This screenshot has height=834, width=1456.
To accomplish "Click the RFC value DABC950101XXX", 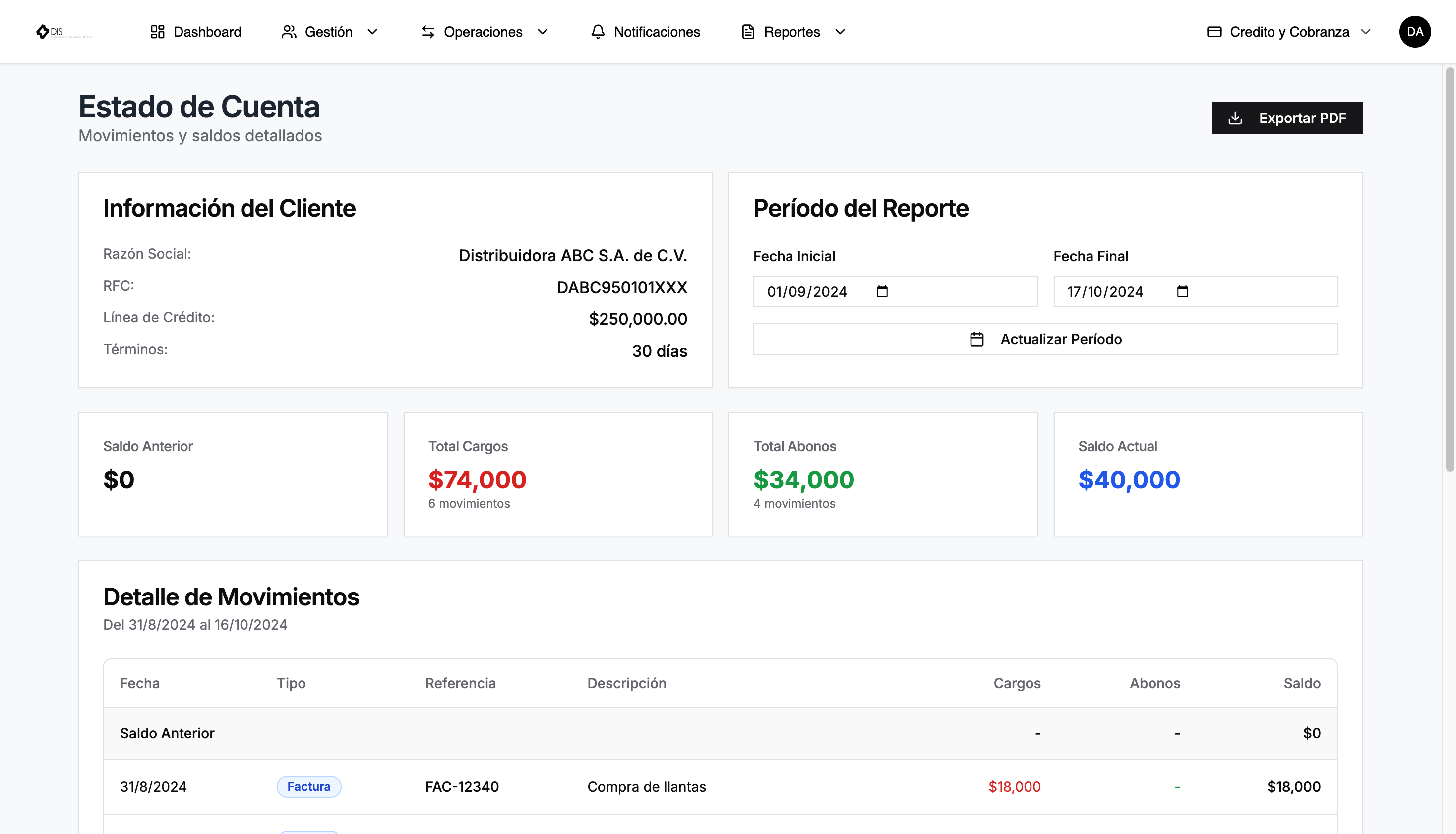I will tap(621, 287).
